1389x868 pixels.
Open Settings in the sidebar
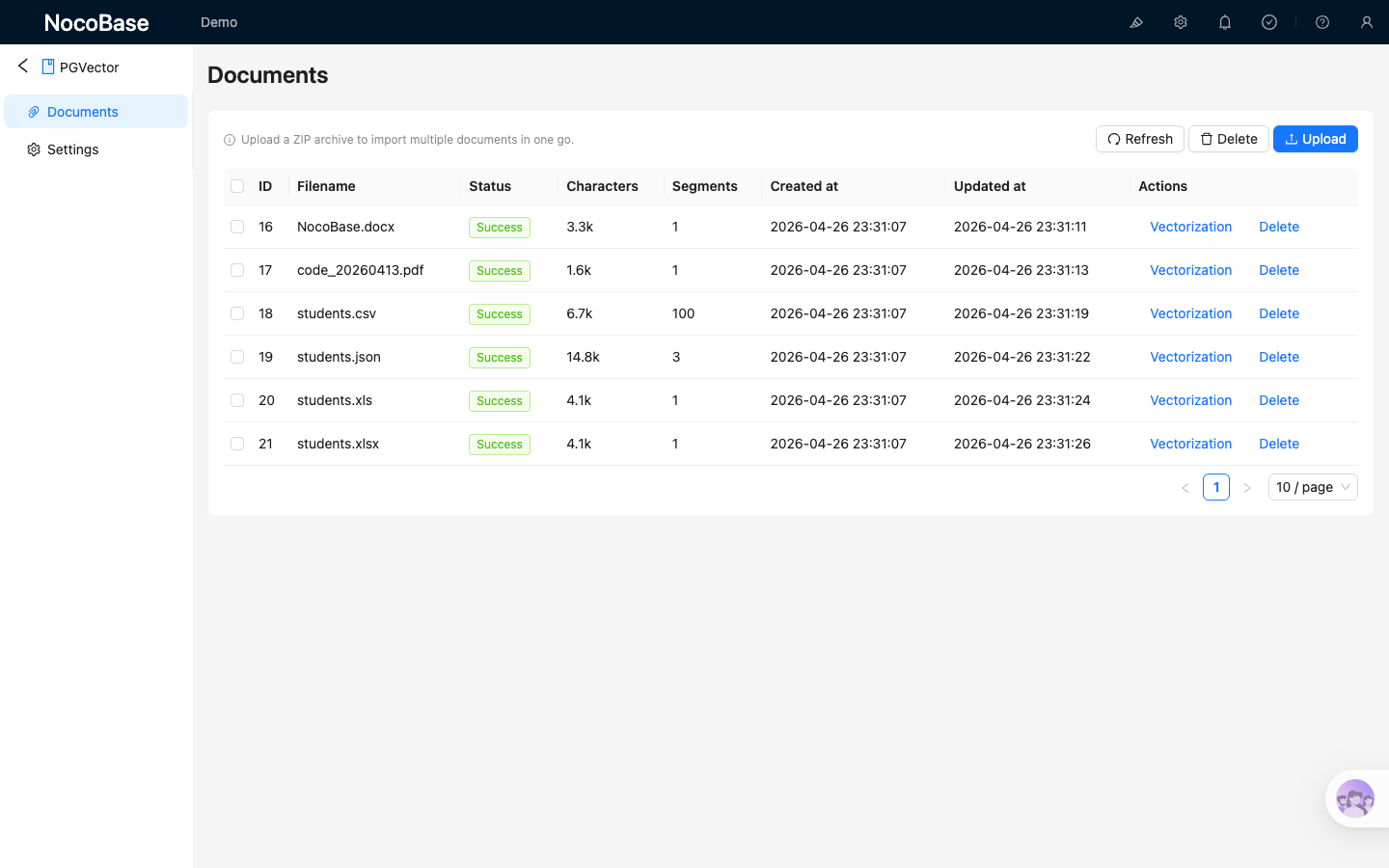coord(73,149)
